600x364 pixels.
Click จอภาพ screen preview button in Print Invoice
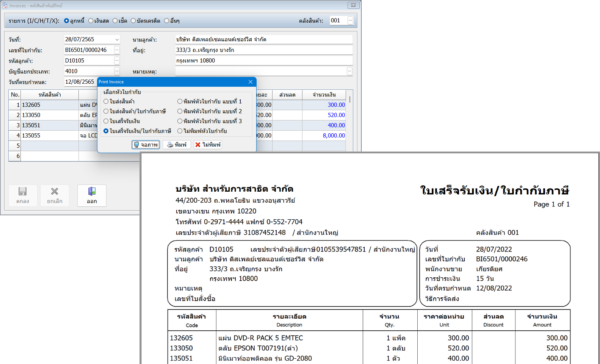coord(146,145)
